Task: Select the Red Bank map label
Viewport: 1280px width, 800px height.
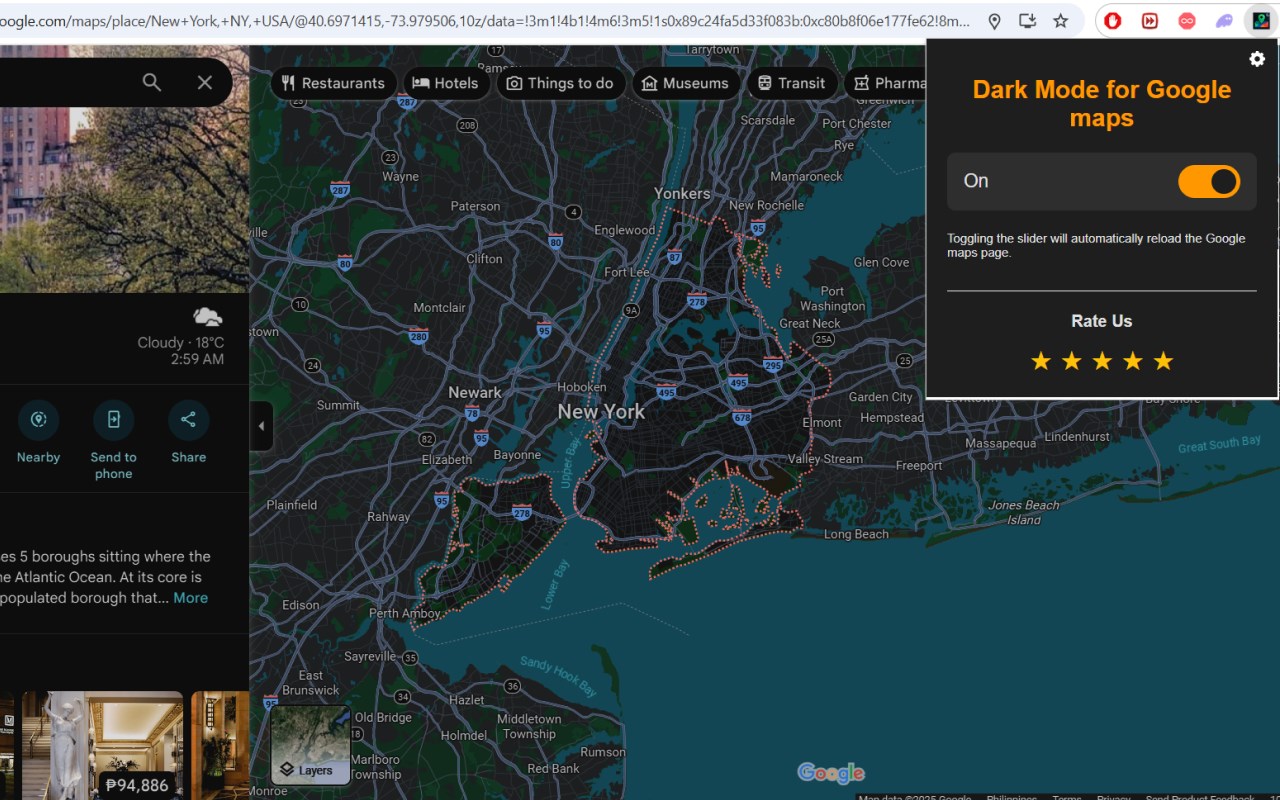Action: [x=553, y=769]
